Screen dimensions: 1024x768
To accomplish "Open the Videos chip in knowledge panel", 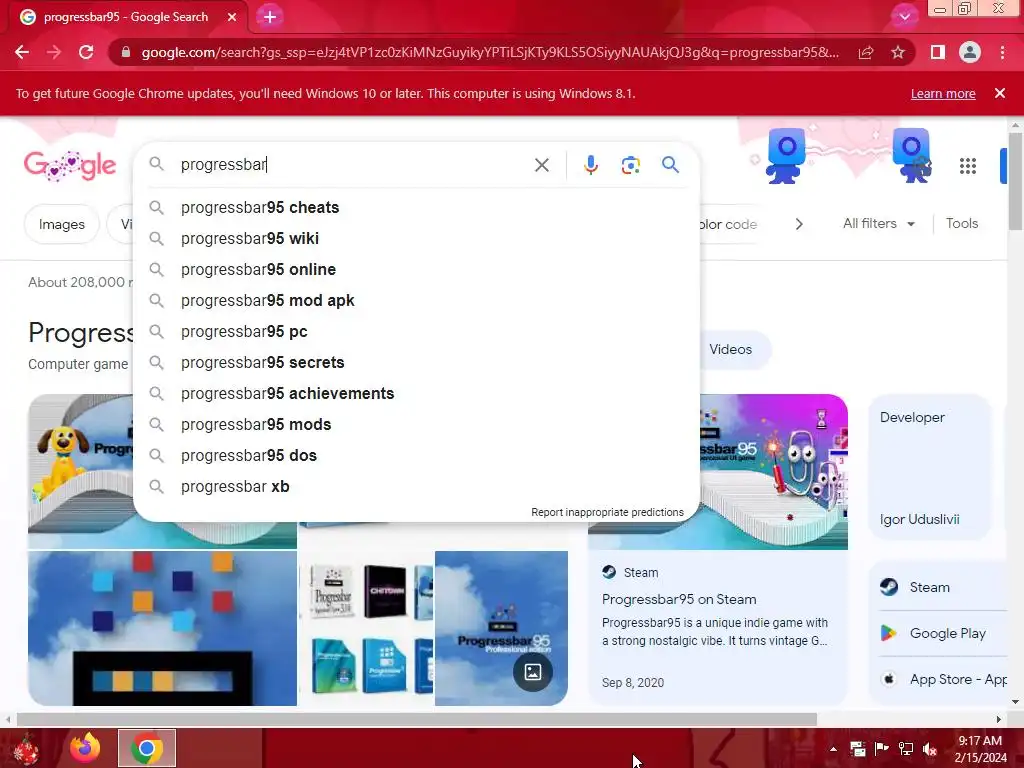I will [x=730, y=349].
